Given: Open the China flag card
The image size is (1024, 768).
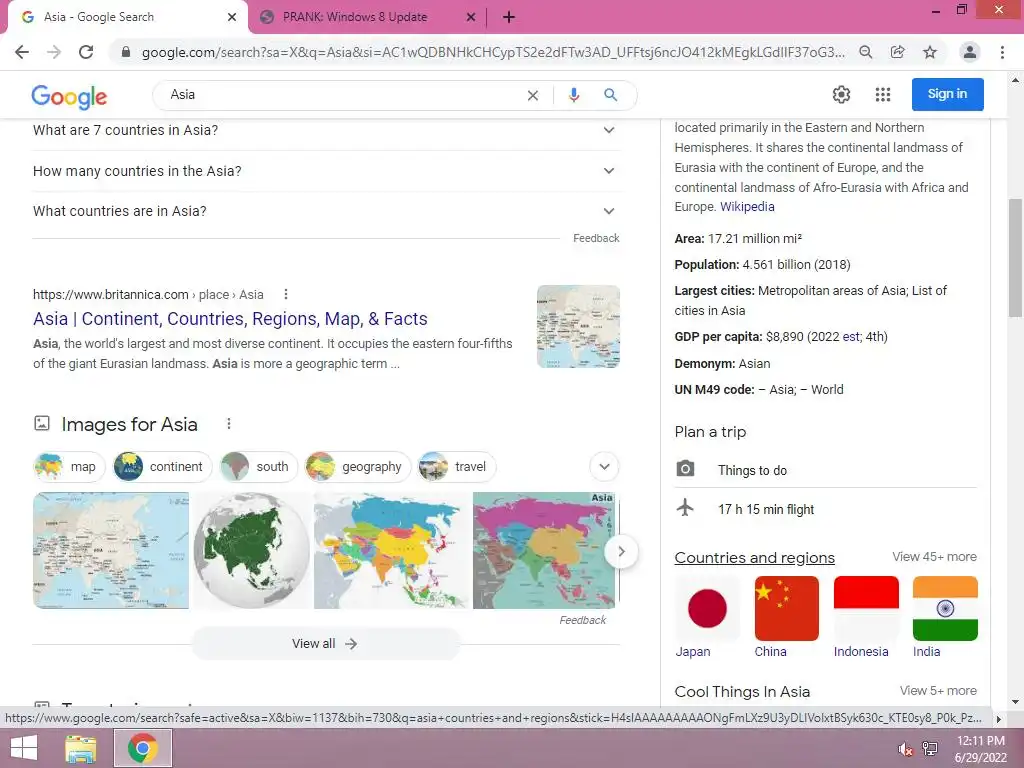Looking at the screenshot, I should (x=786, y=617).
